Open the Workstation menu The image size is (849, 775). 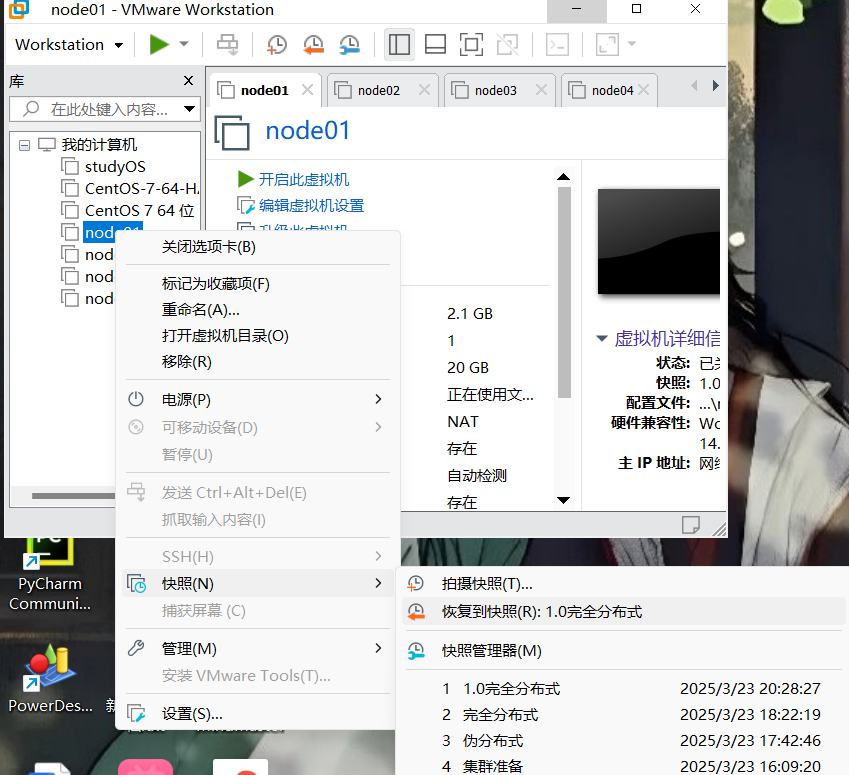point(69,44)
